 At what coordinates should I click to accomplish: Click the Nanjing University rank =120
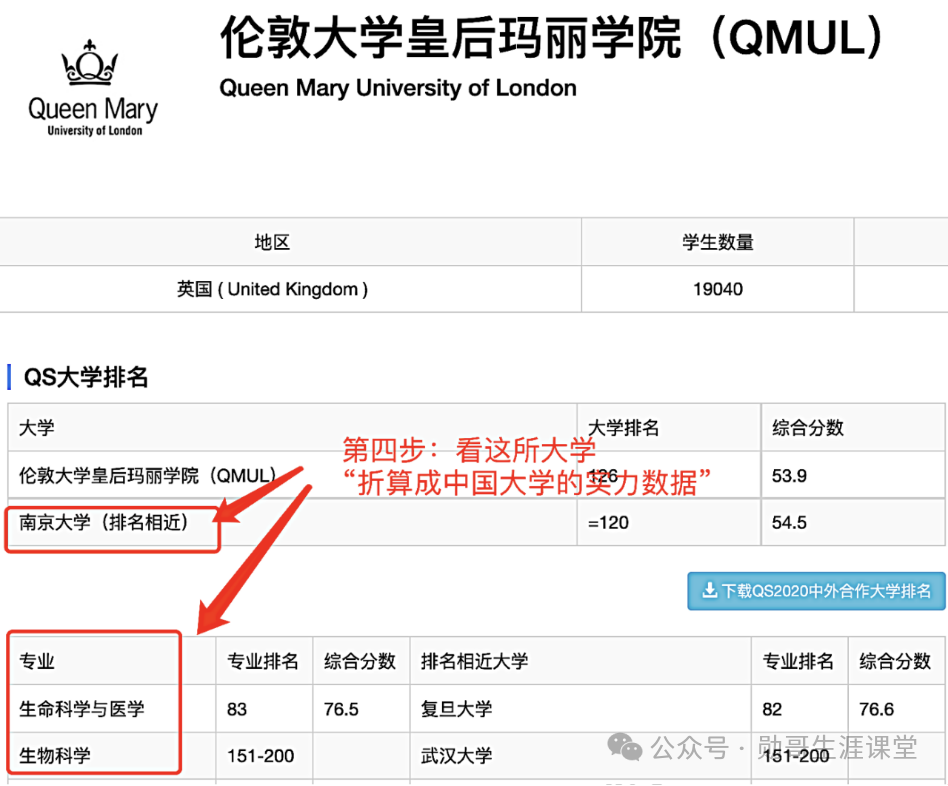608,522
